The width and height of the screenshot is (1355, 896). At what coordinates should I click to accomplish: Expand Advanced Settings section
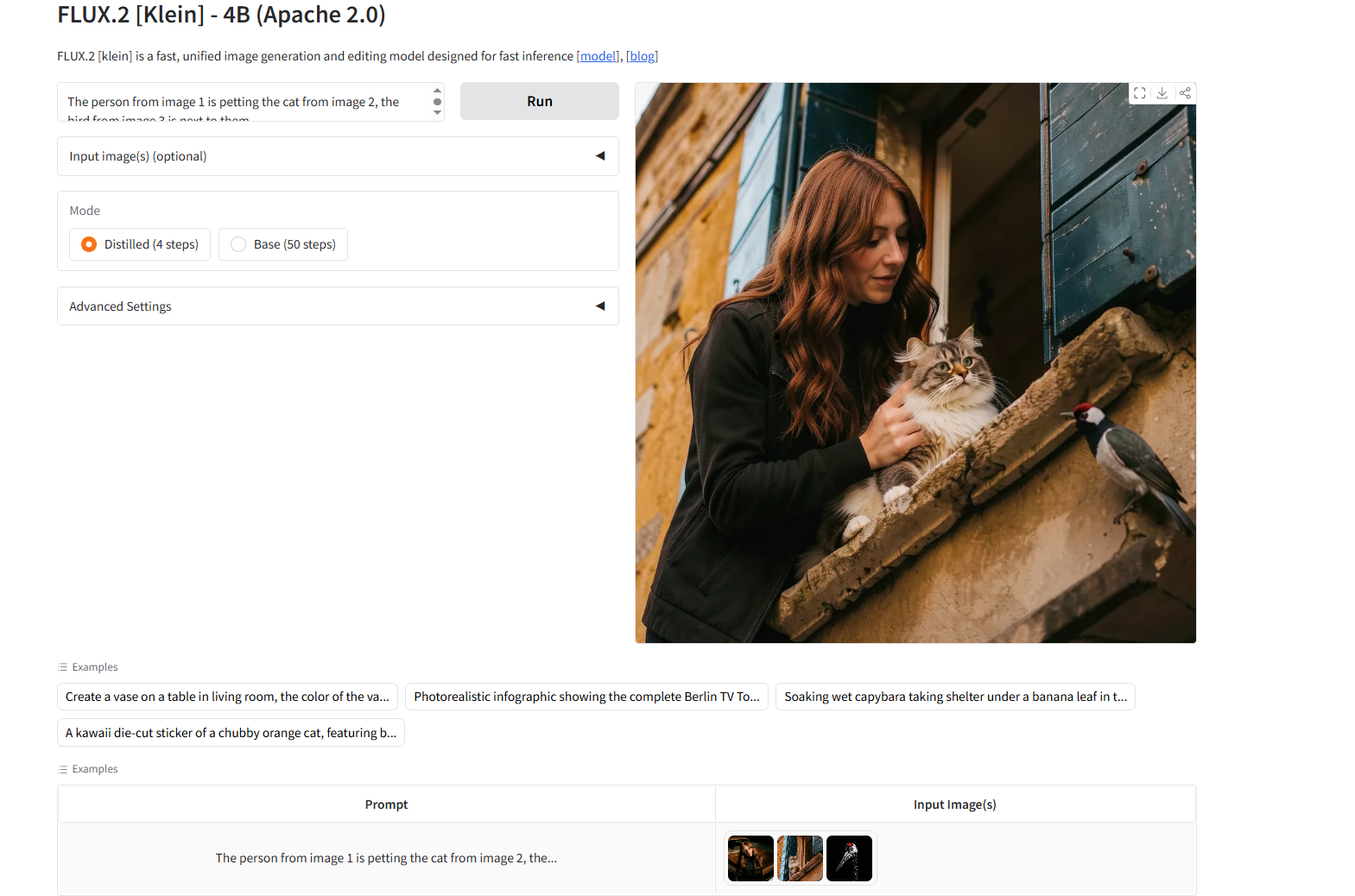[338, 306]
